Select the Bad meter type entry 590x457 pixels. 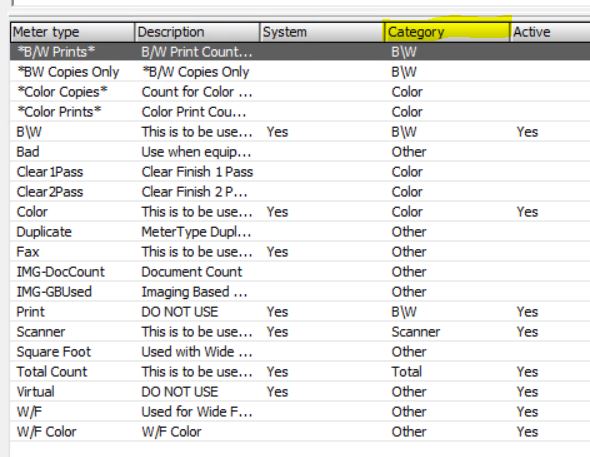[x=300, y=152]
